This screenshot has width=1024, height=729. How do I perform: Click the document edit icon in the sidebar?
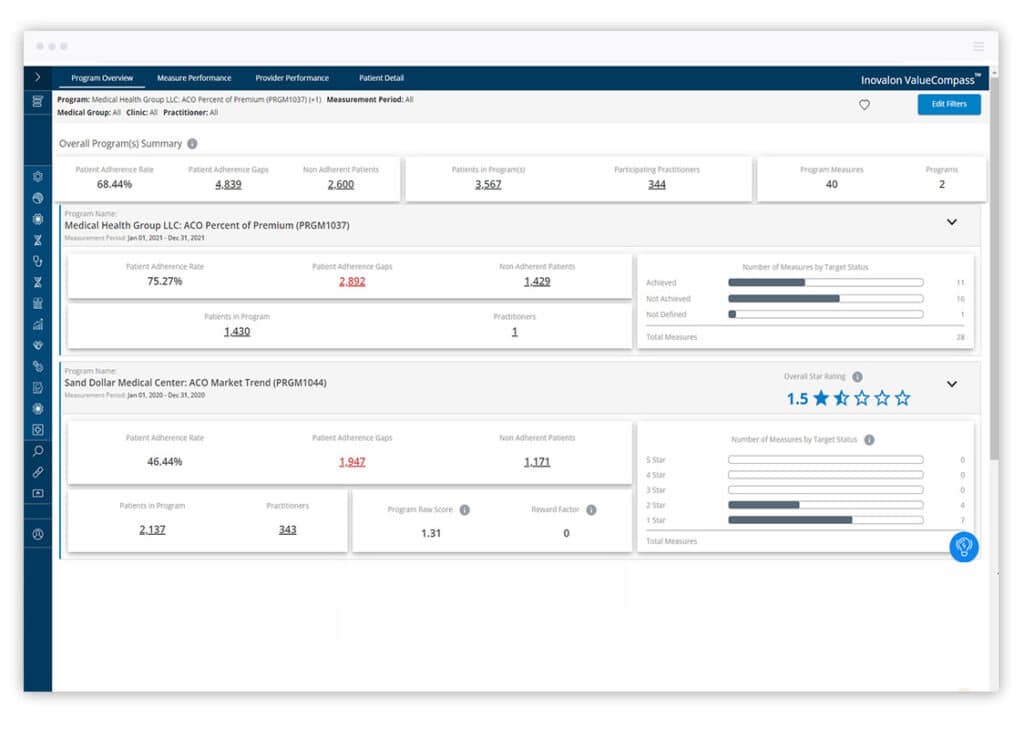point(38,388)
